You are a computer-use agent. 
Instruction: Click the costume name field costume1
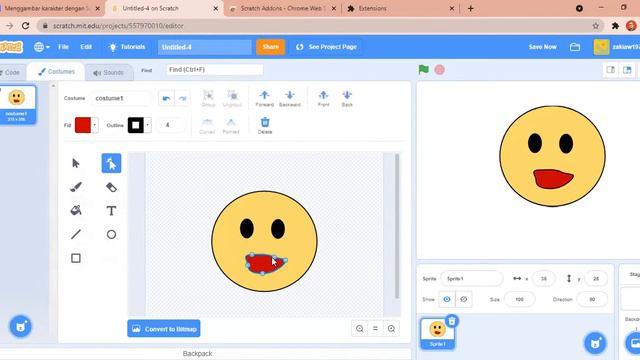[x=120, y=98]
